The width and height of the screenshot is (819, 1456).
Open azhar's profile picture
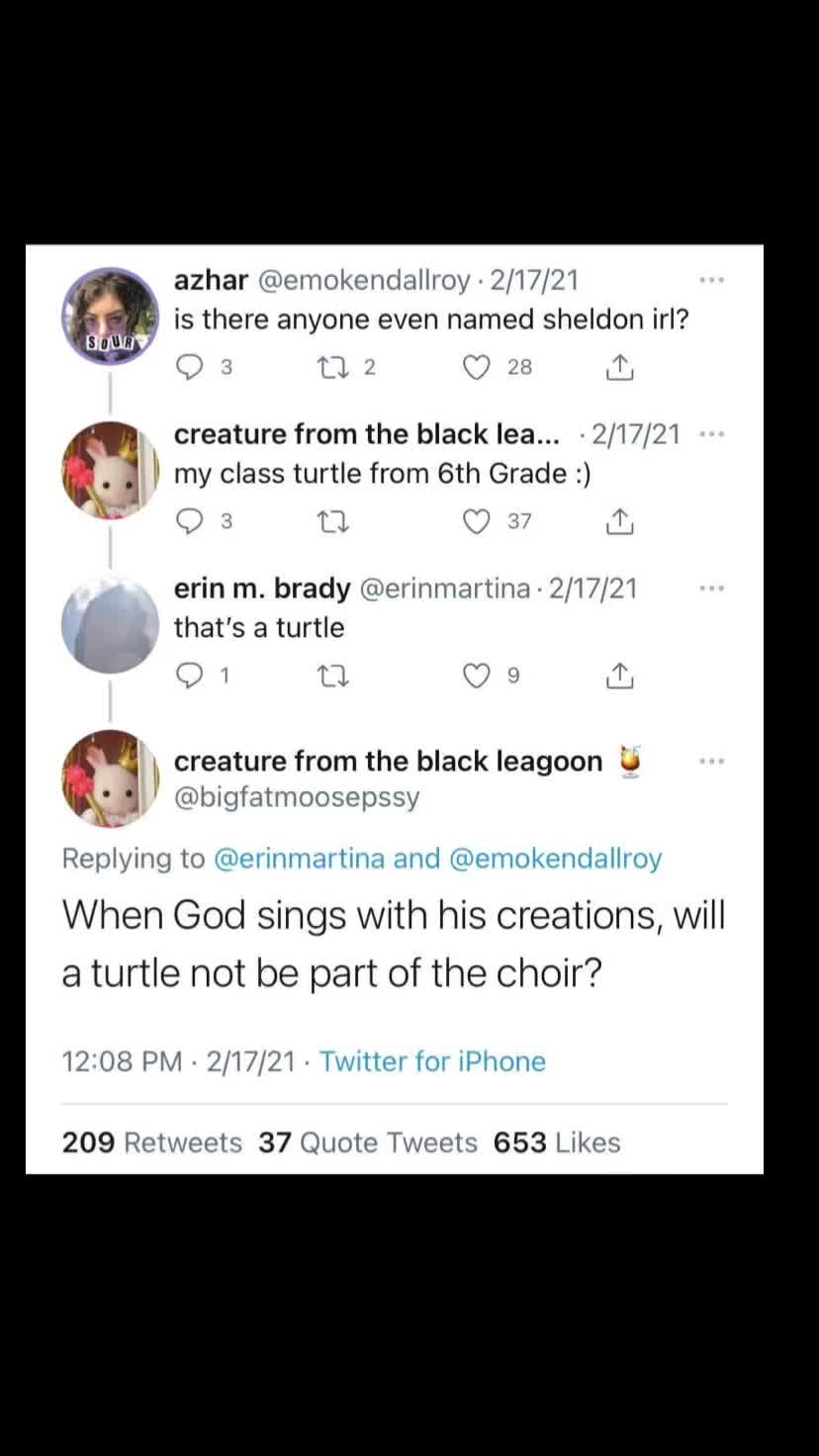[110, 317]
